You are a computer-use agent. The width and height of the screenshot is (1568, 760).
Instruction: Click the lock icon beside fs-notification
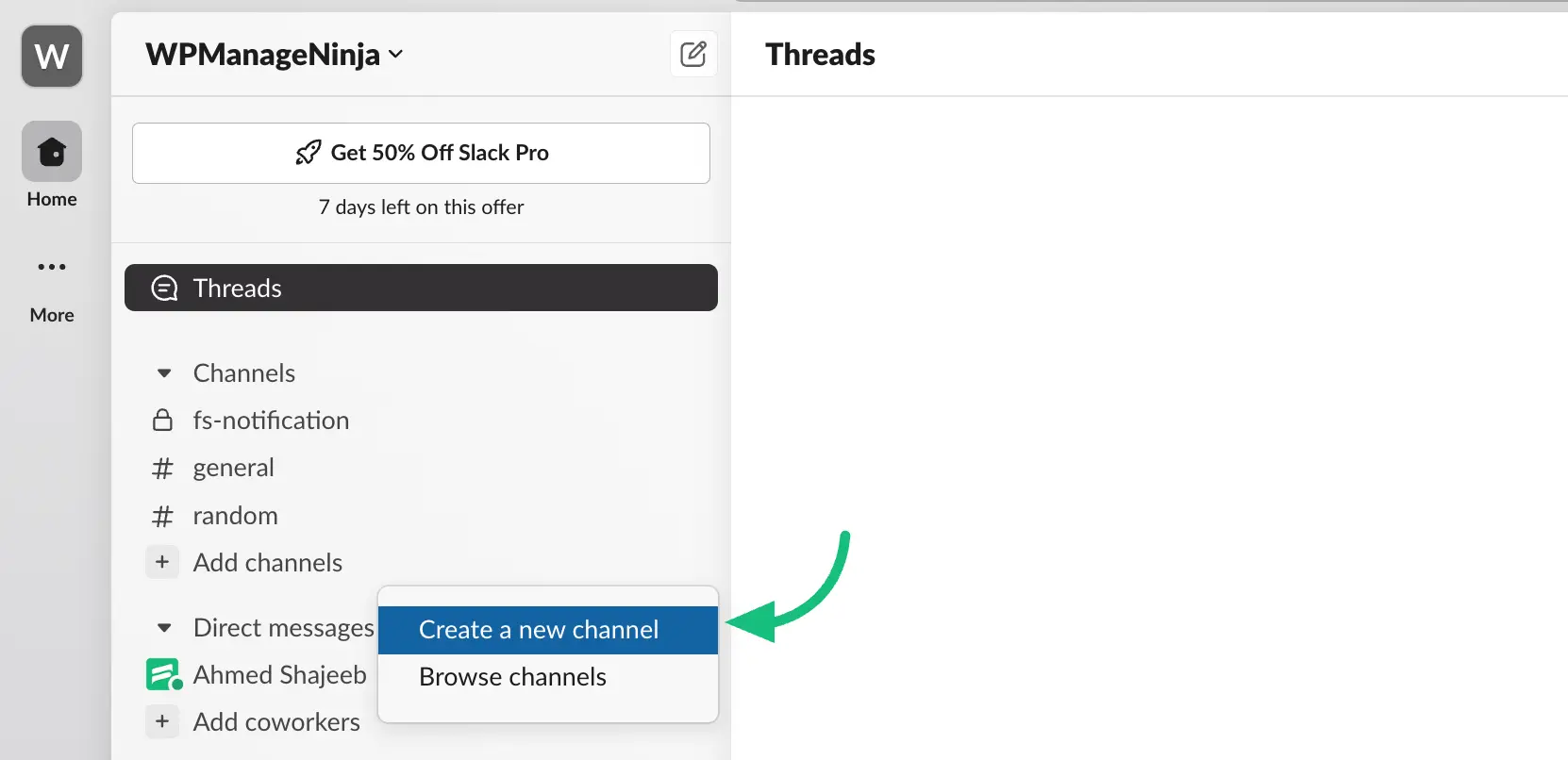coord(162,421)
